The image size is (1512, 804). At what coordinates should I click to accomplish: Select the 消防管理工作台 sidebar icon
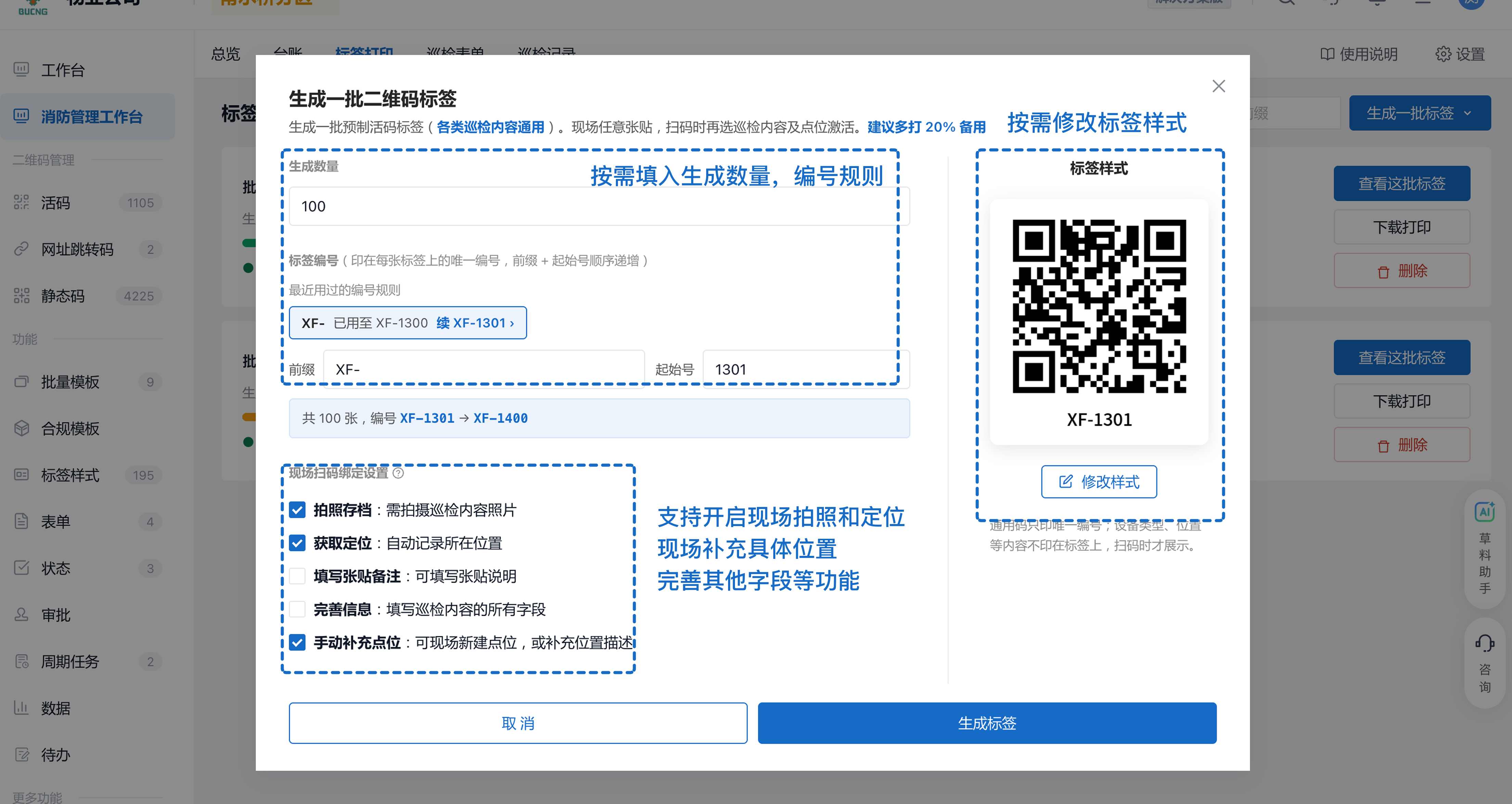click(21, 116)
